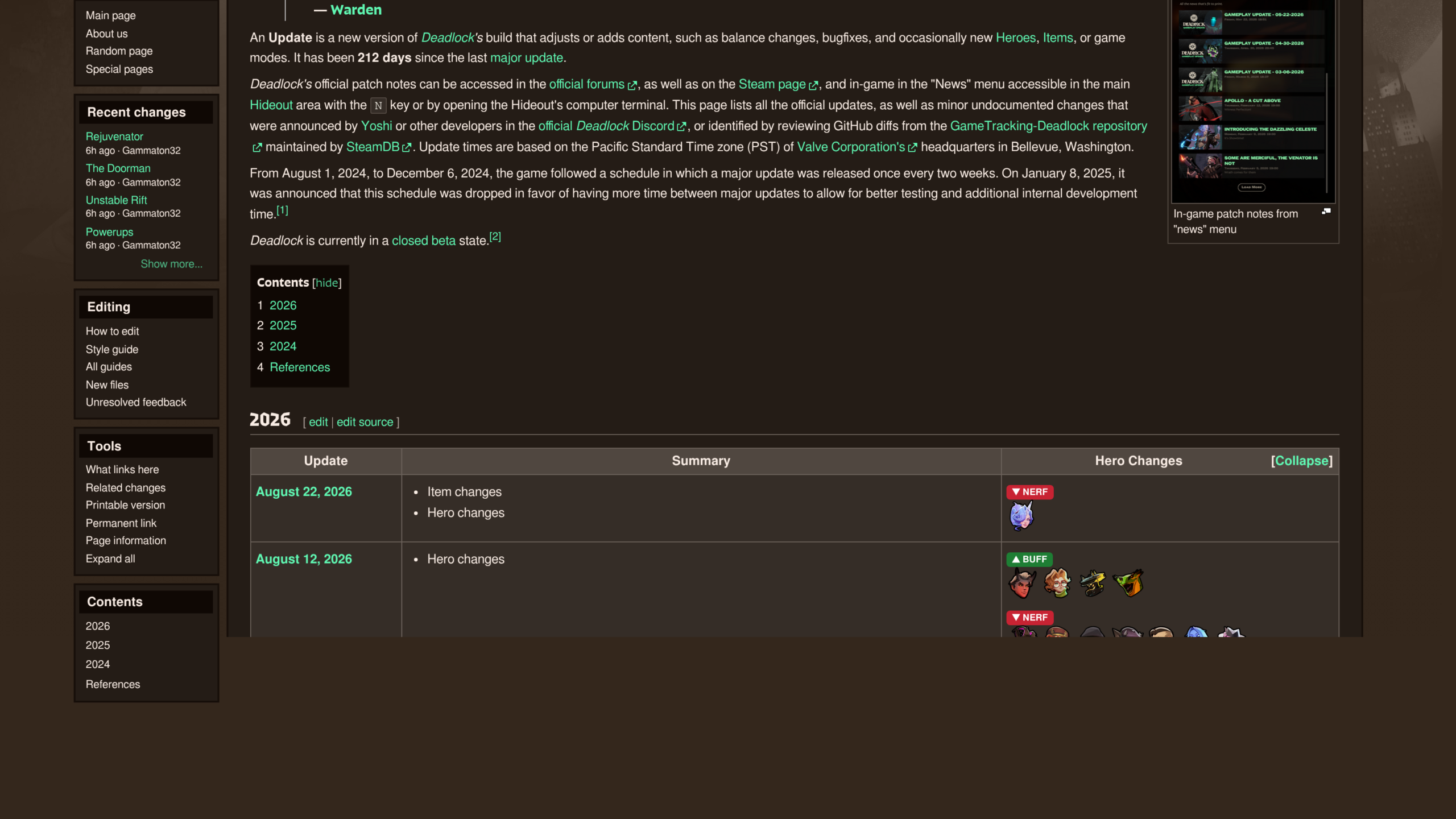Click reference footnote [1]
Screen dimensions: 1456x819
[x=282, y=210]
